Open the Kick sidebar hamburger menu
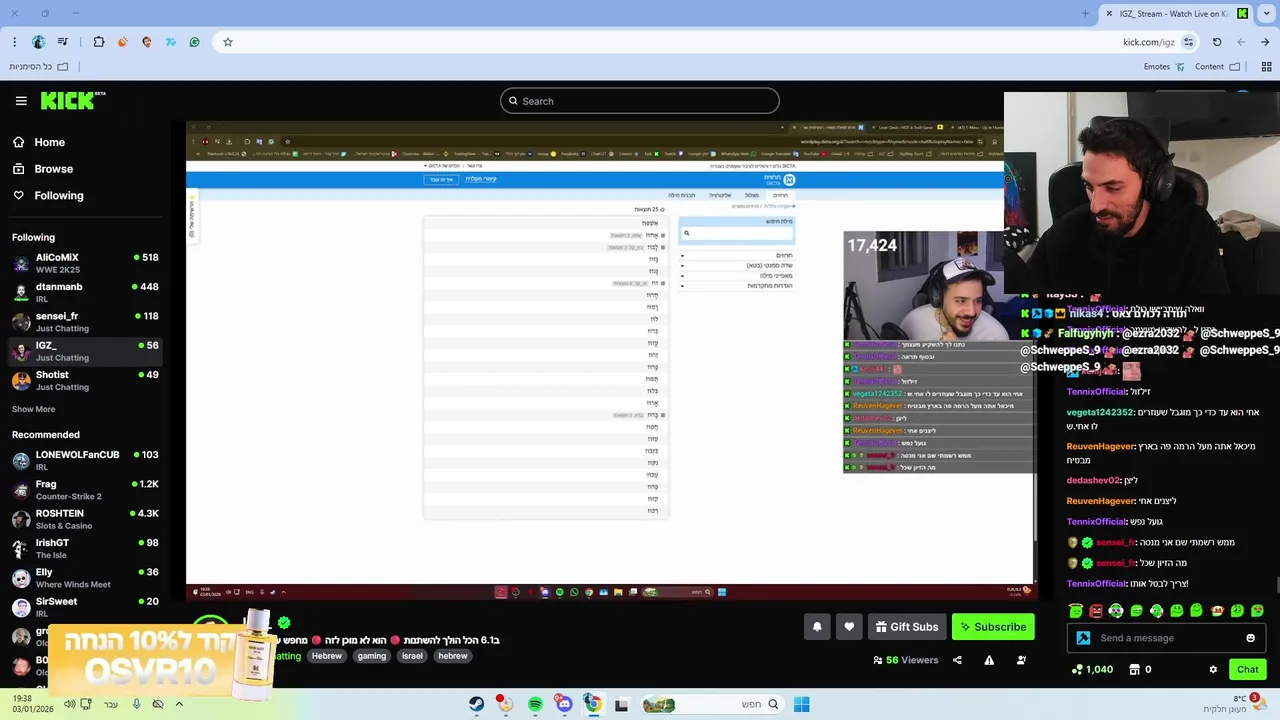Image resolution: width=1280 pixels, height=720 pixels. pyautogui.click(x=21, y=101)
